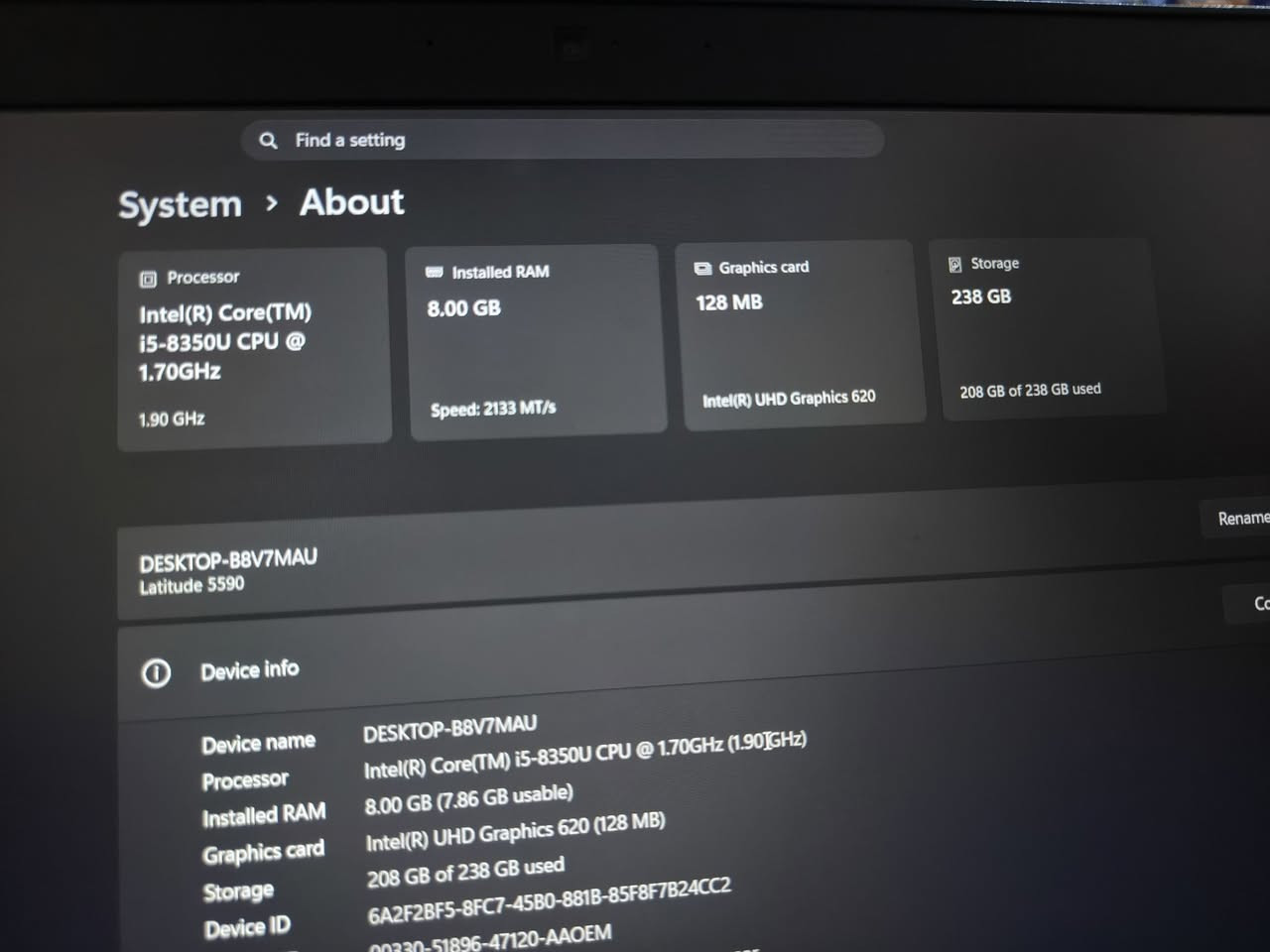
Task: Click the Storage drive icon
Action: point(954,265)
